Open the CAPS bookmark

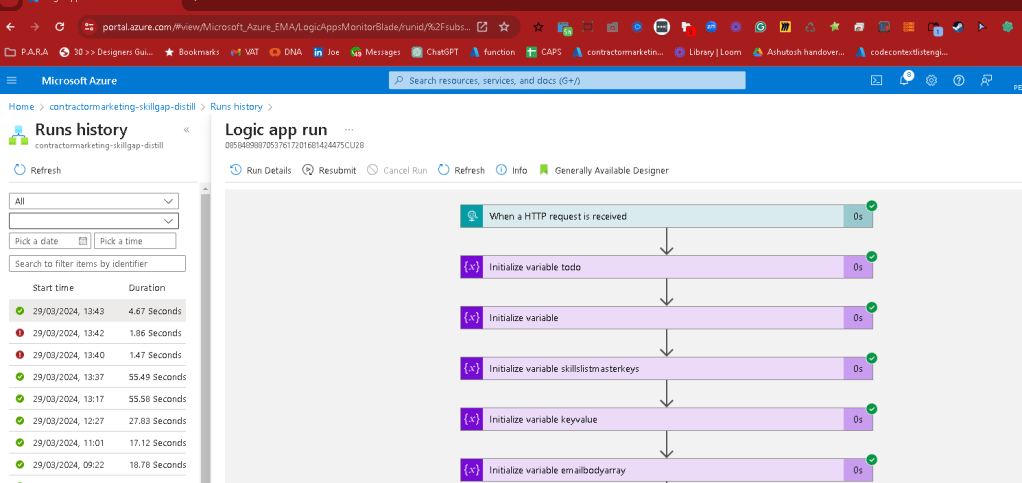(x=544, y=52)
